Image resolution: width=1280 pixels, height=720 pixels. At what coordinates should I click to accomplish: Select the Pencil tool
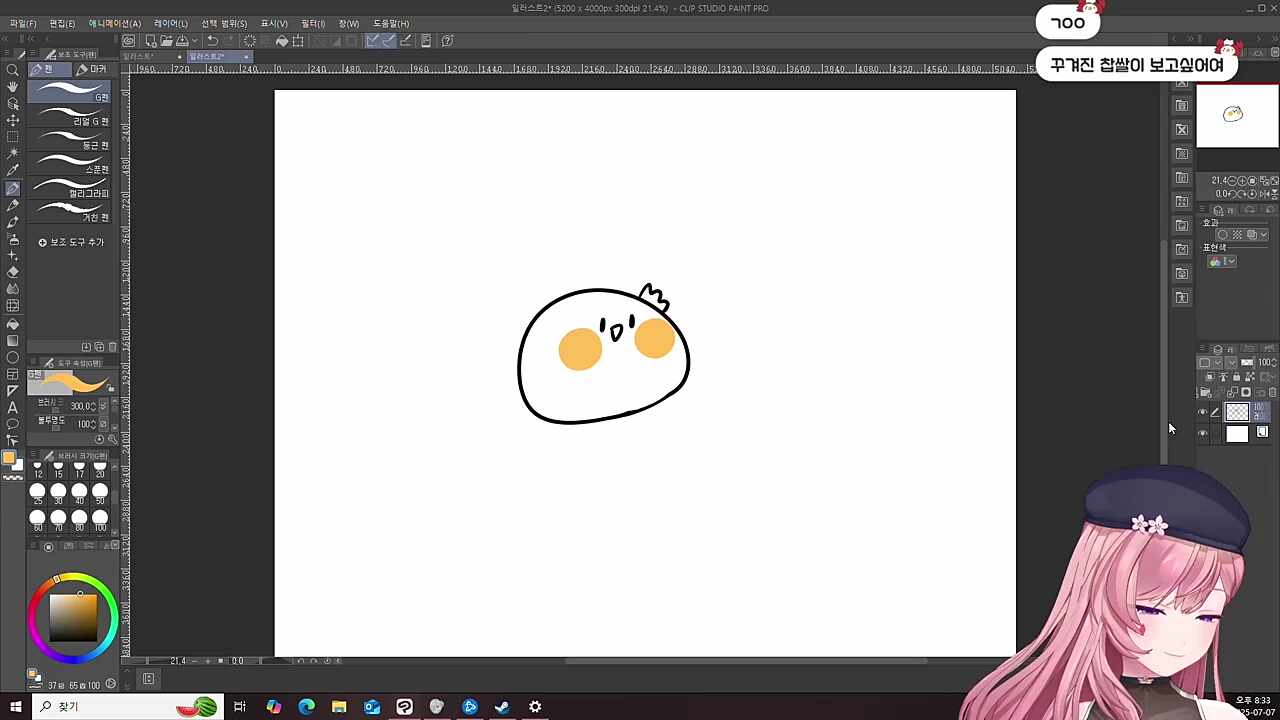point(13,205)
